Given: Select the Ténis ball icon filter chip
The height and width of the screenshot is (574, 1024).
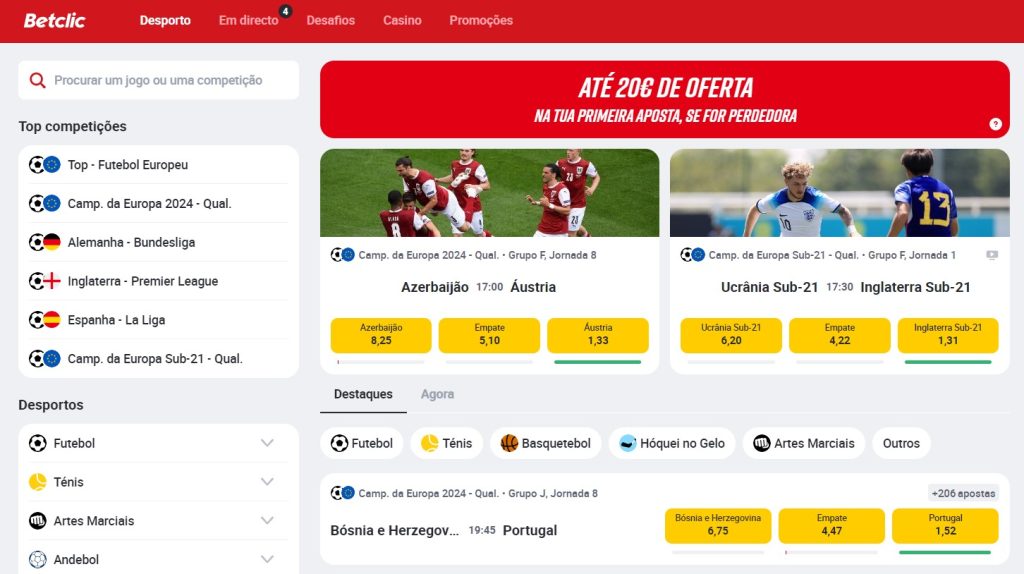Looking at the screenshot, I should [430, 443].
